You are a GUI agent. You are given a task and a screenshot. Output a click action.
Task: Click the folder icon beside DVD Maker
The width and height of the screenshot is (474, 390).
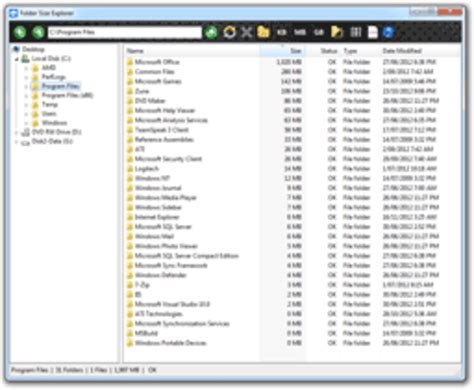[x=130, y=101]
